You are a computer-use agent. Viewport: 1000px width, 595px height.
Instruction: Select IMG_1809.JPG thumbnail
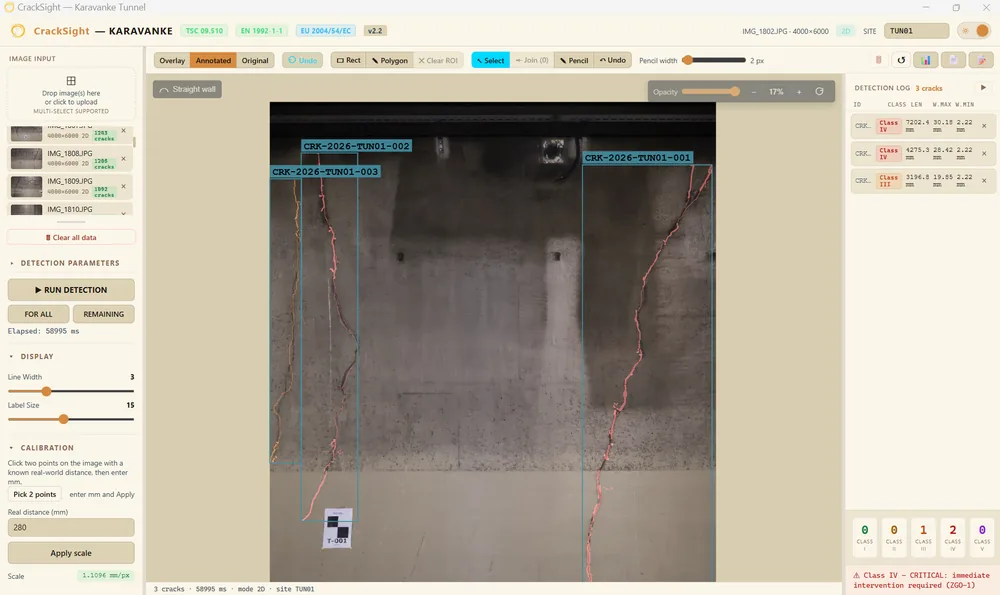tap(26, 186)
